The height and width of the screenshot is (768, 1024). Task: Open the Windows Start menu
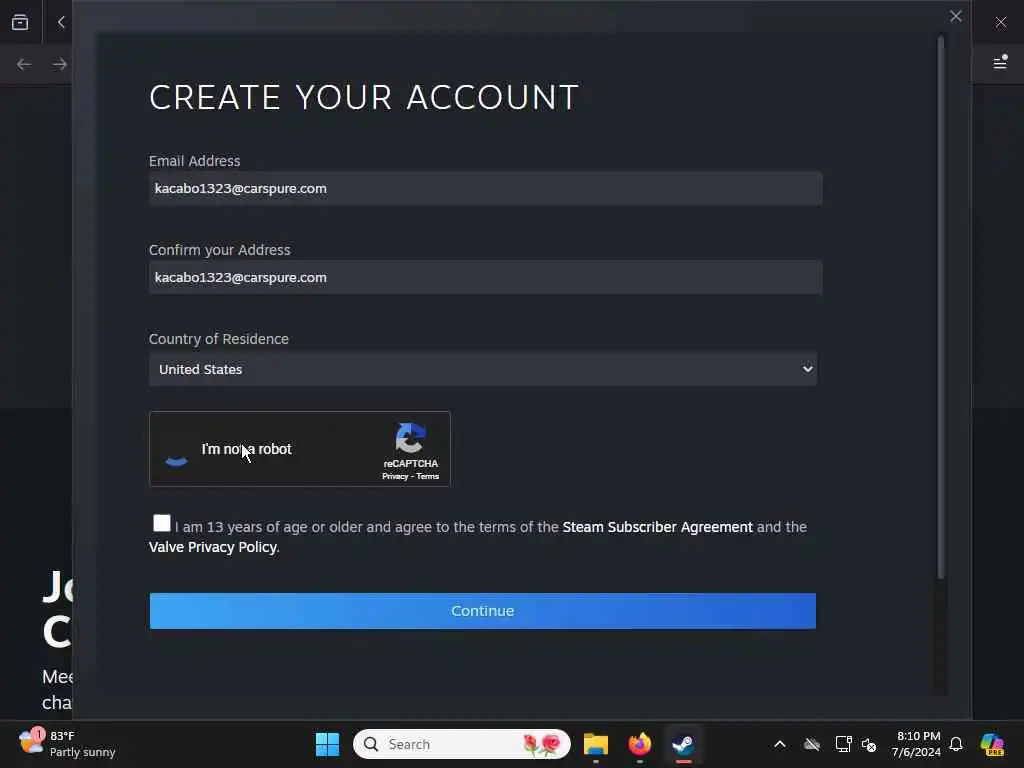click(x=327, y=744)
